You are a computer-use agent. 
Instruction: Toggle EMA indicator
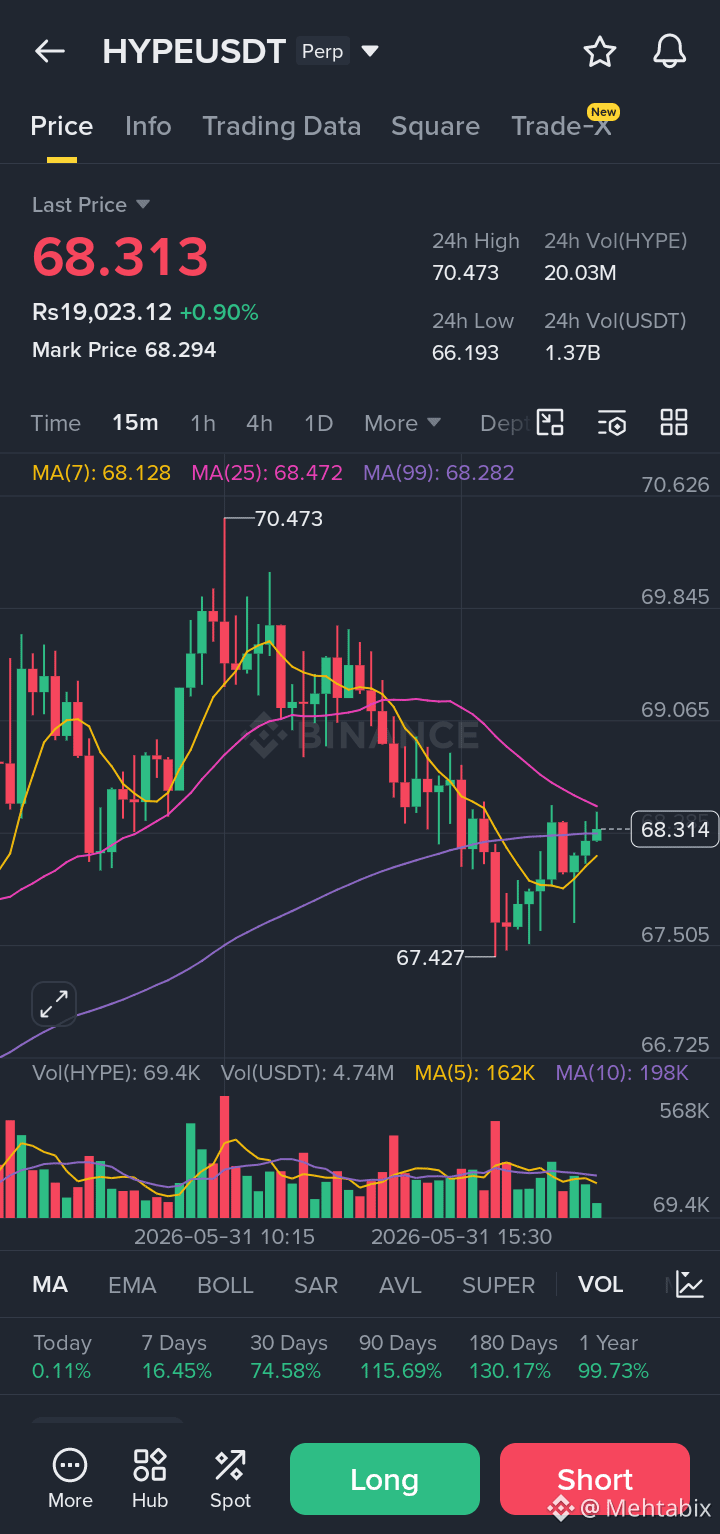coord(132,1285)
